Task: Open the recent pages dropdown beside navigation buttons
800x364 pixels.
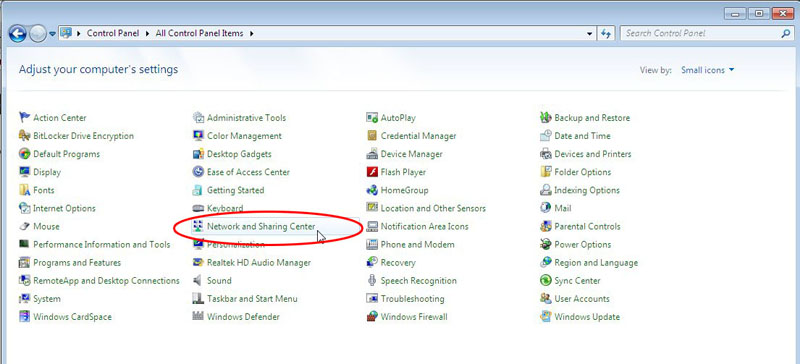Action: point(53,34)
